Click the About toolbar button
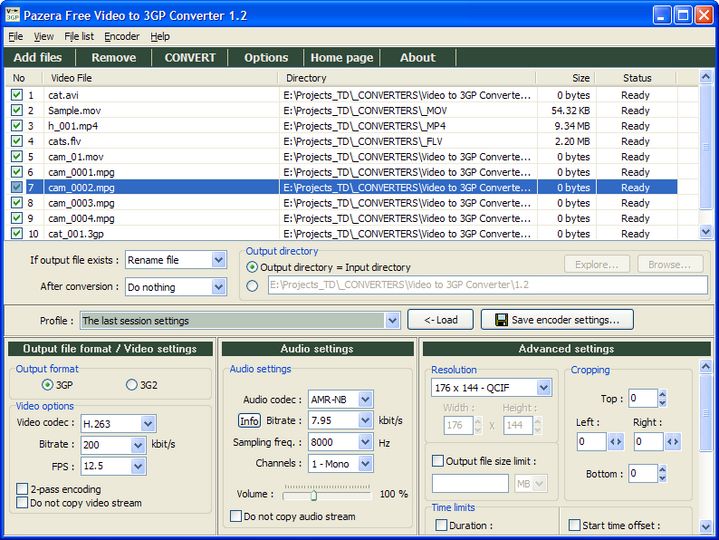The image size is (719, 540). (x=418, y=57)
